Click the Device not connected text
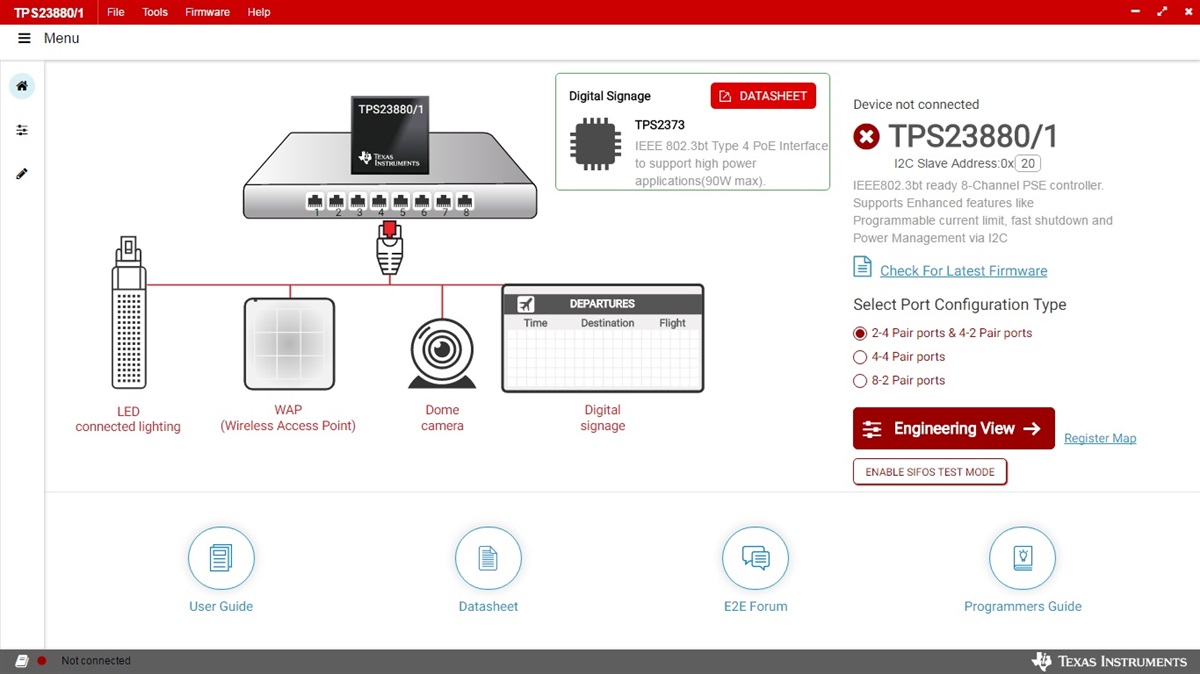This screenshot has width=1200, height=674. [916, 104]
